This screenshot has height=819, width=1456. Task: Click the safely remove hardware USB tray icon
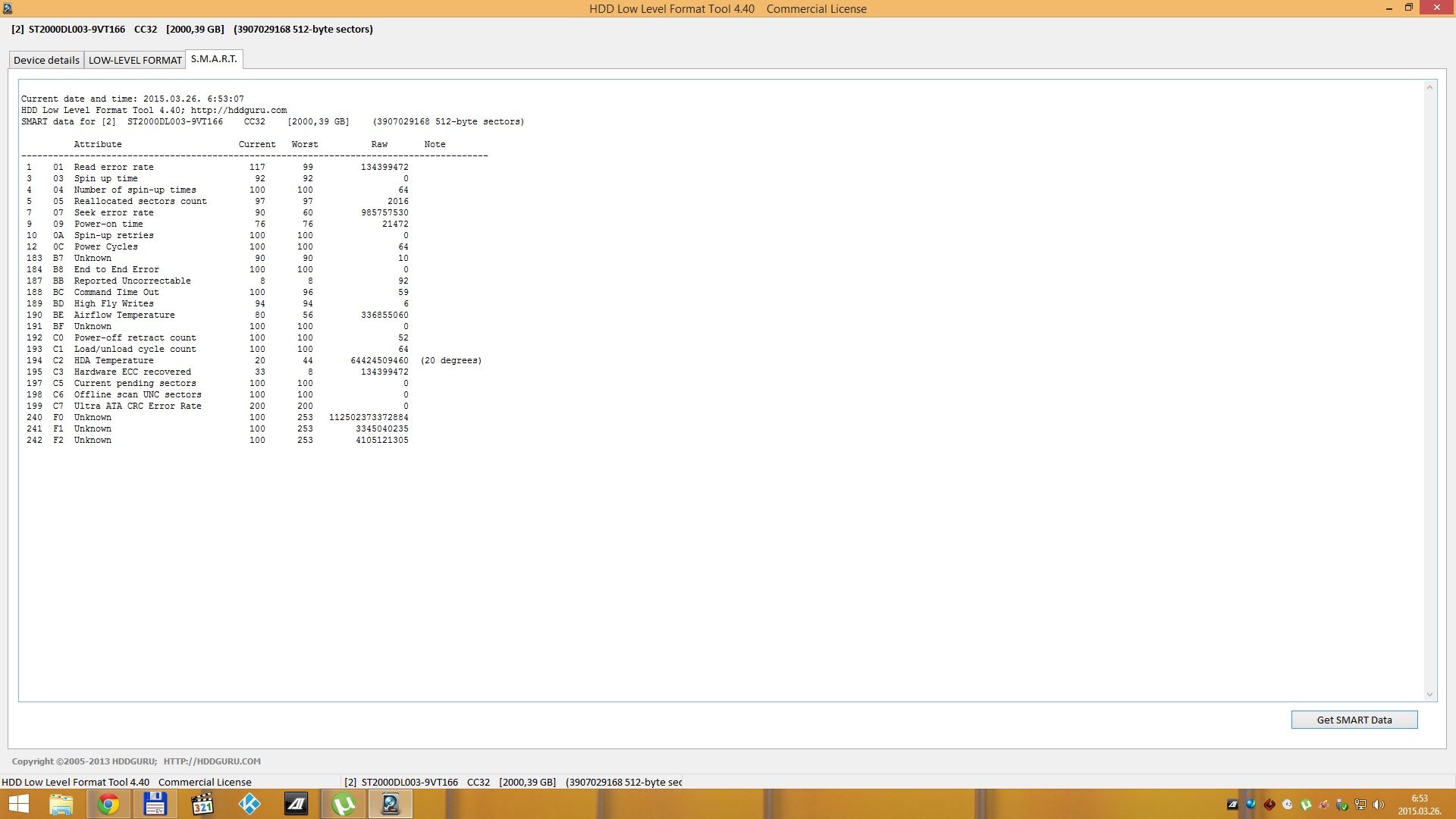[1341, 805]
